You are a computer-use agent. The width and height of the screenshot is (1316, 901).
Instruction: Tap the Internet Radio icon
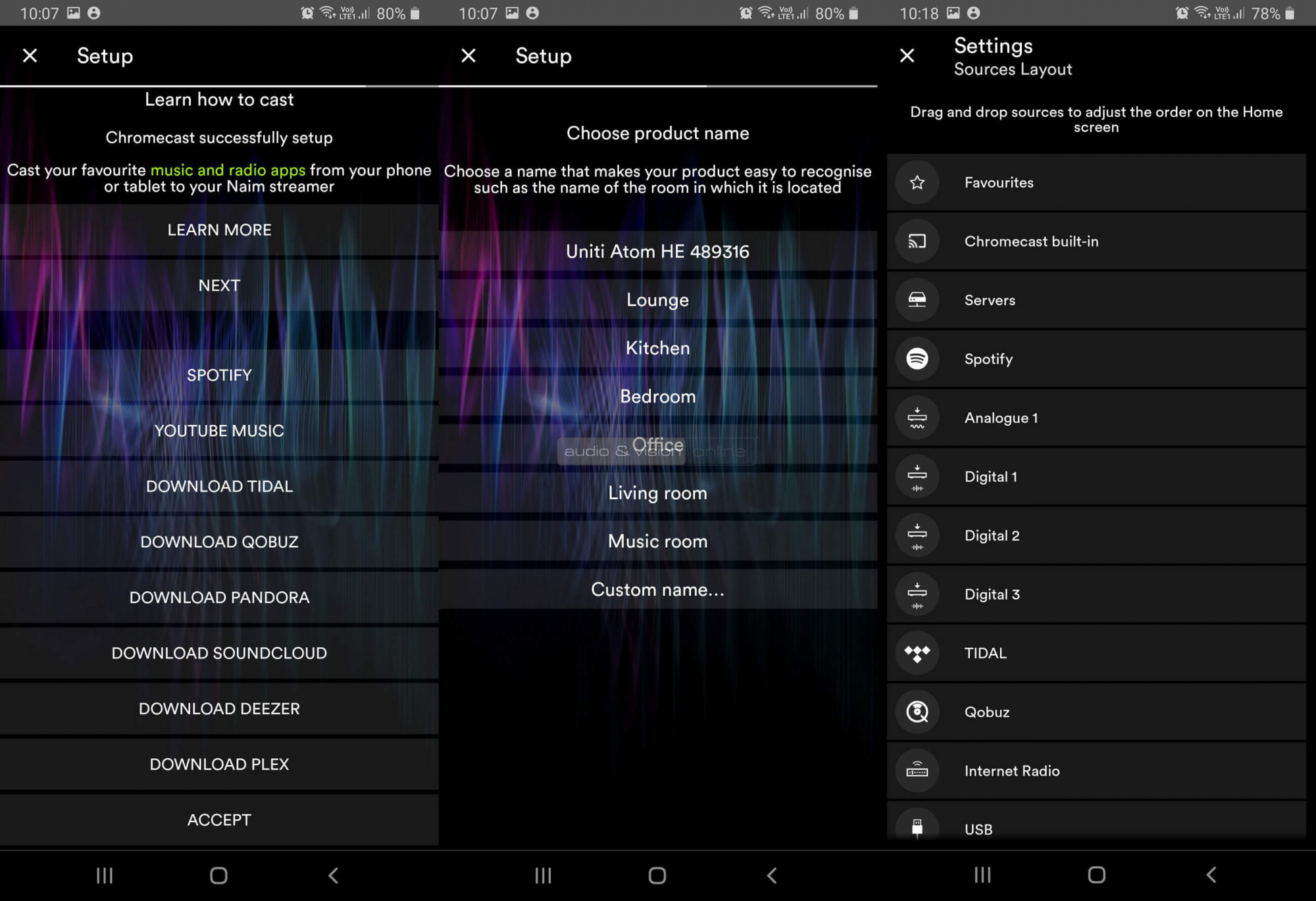(917, 771)
